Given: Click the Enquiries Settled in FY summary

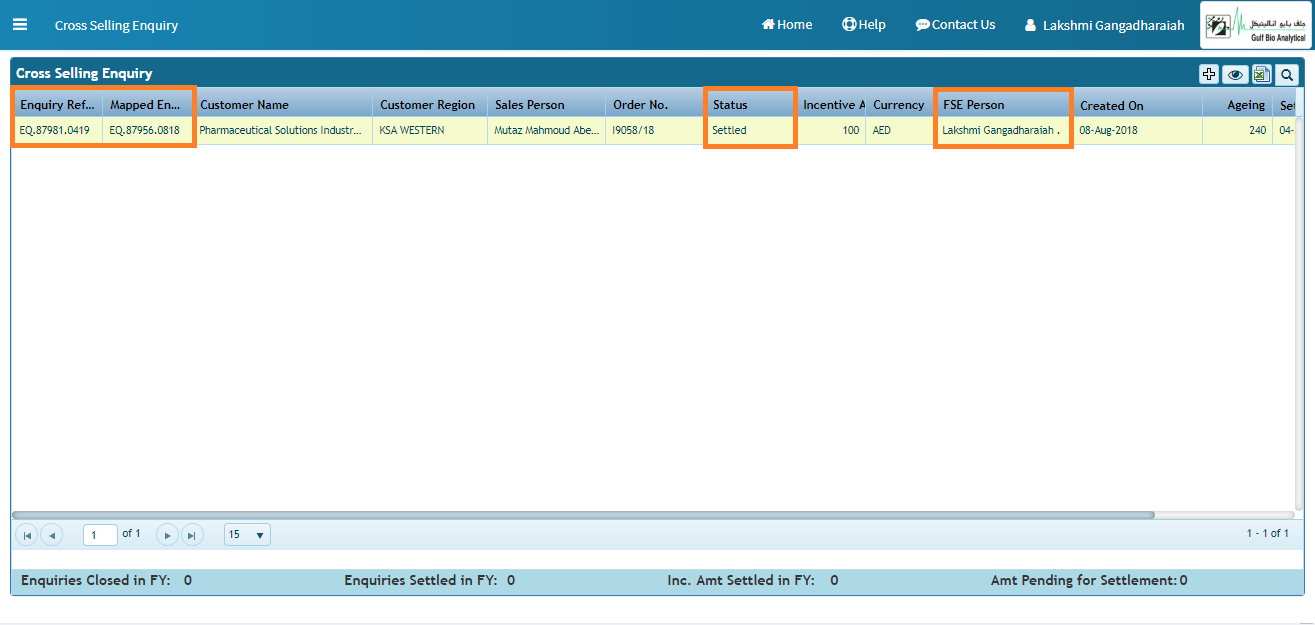Looking at the screenshot, I should [430, 580].
